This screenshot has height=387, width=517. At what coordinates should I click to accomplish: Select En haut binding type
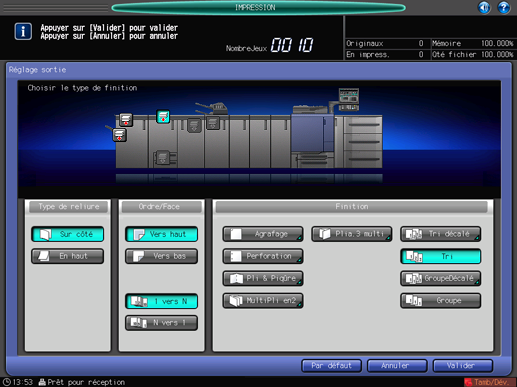coord(68,256)
